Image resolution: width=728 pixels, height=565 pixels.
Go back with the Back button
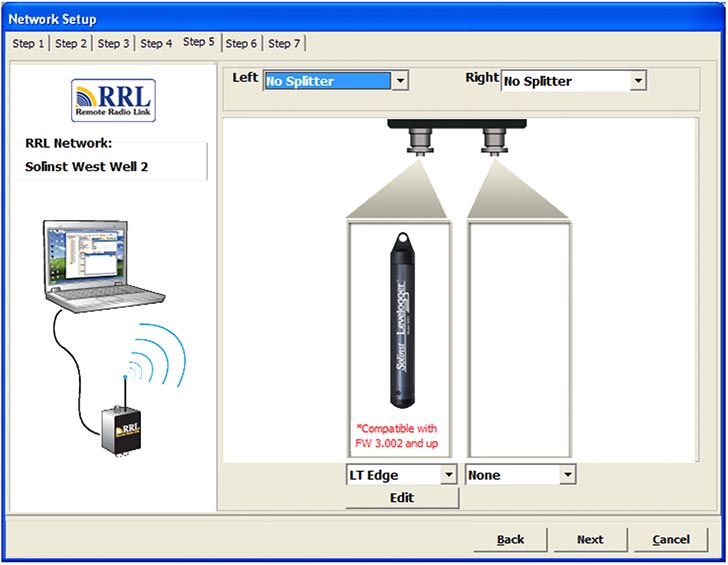coord(510,539)
